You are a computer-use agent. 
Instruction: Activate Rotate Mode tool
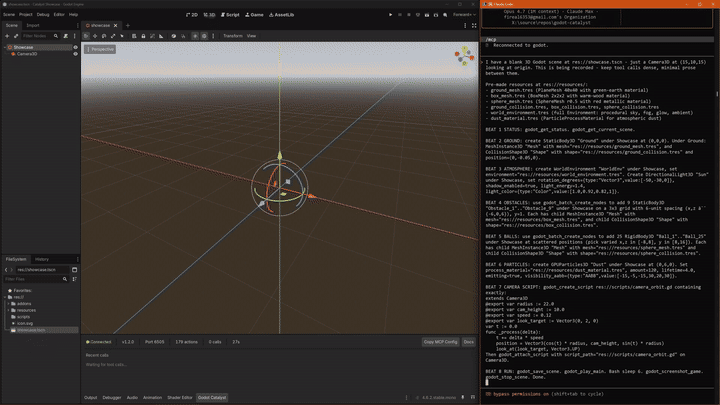coord(104,36)
